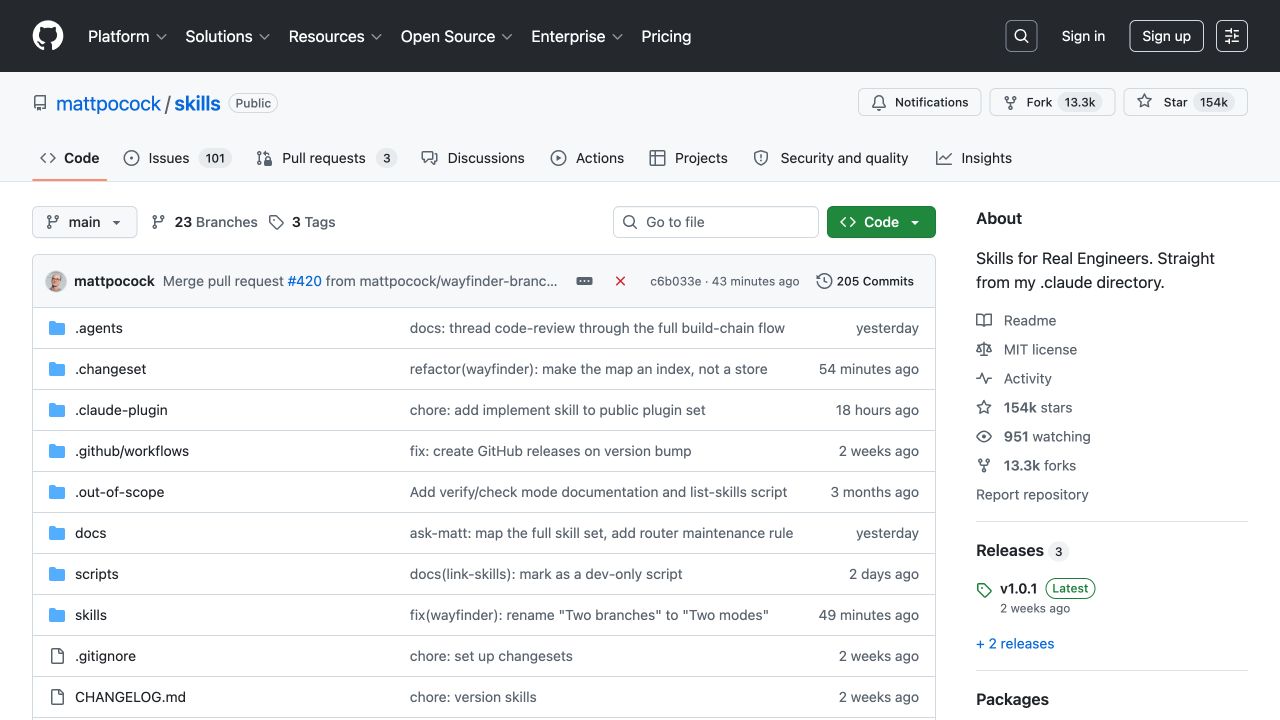Open commit 'docs(link-skills): mark as a dev-only script'
This screenshot has height=720, width=1280.
(546, 574)
